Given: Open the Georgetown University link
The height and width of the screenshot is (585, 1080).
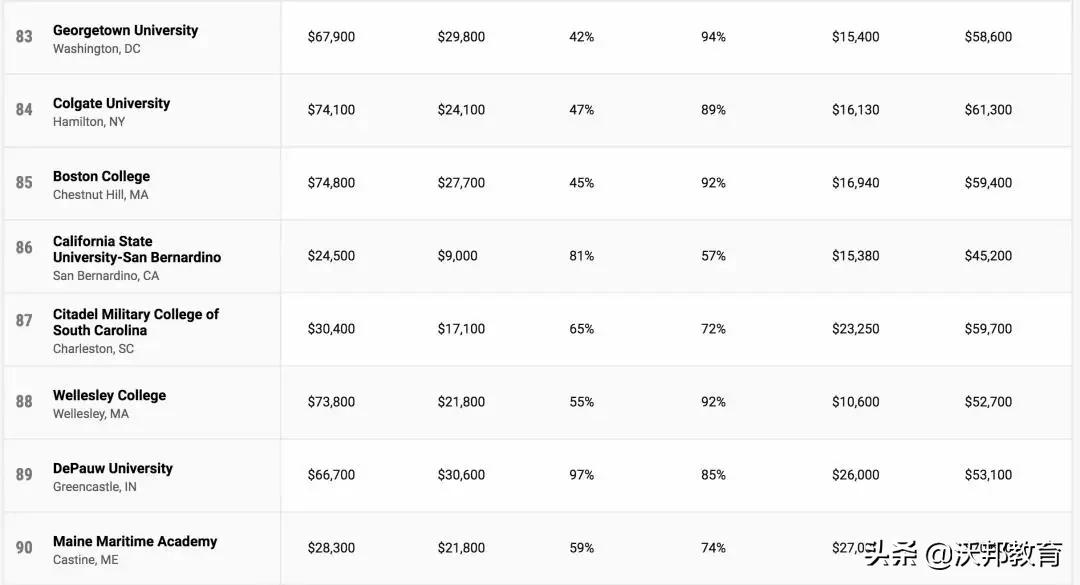Looking at the screenshot, I should pos(125,30).
